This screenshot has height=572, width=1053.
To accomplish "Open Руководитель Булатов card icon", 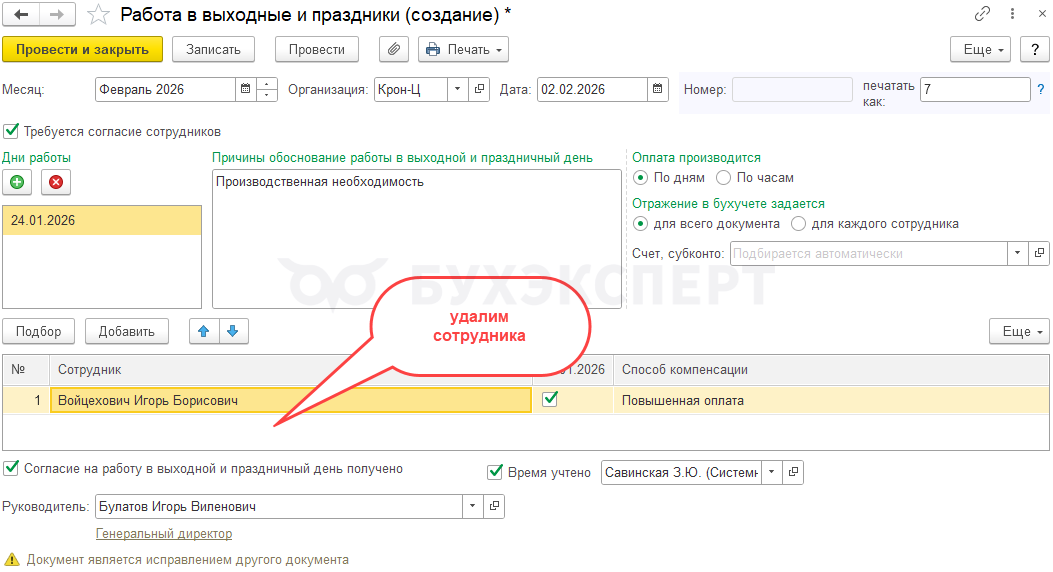I will (x=494, y=506).
